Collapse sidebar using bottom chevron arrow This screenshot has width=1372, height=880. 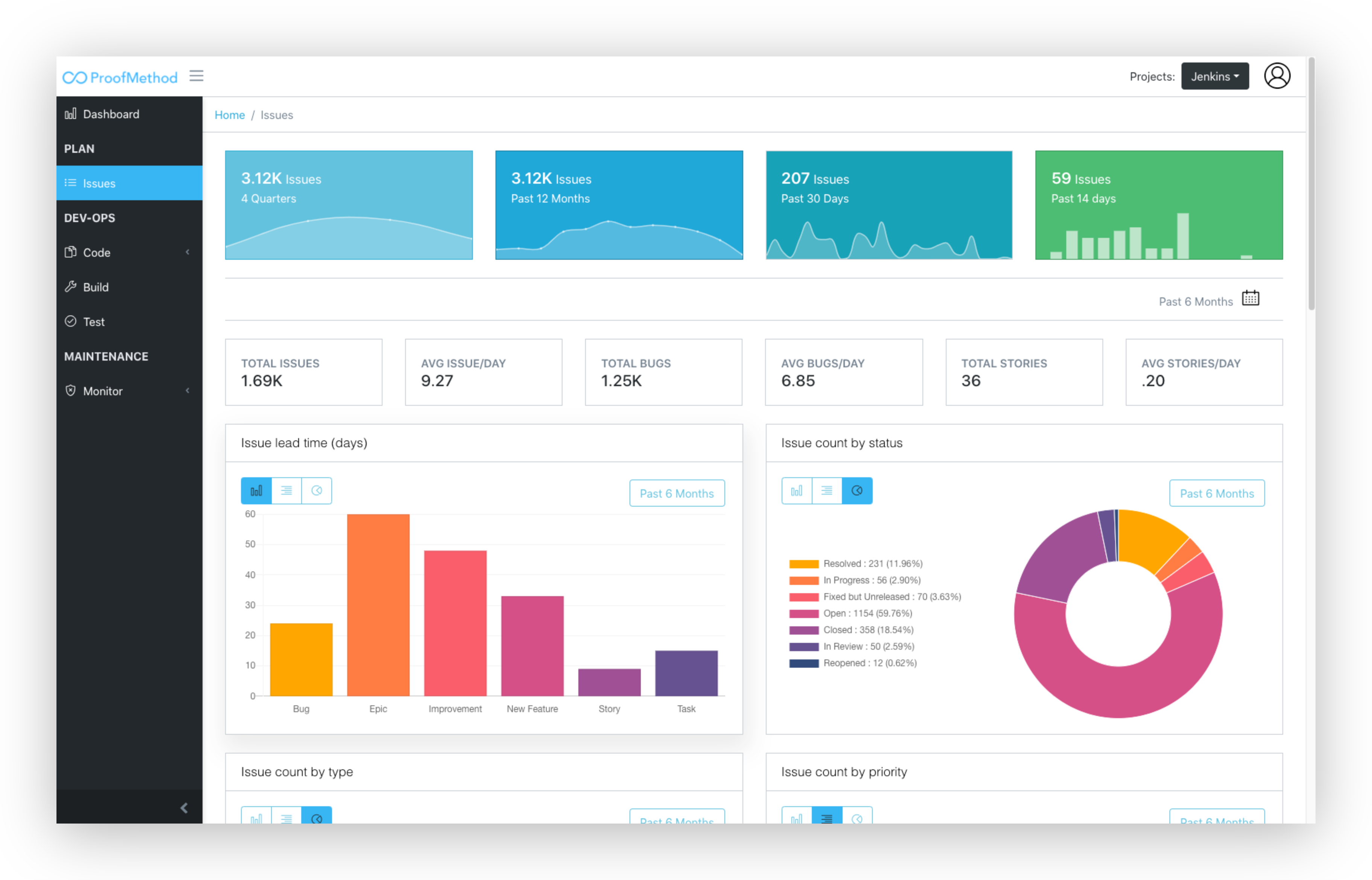(x=184, y=807)
